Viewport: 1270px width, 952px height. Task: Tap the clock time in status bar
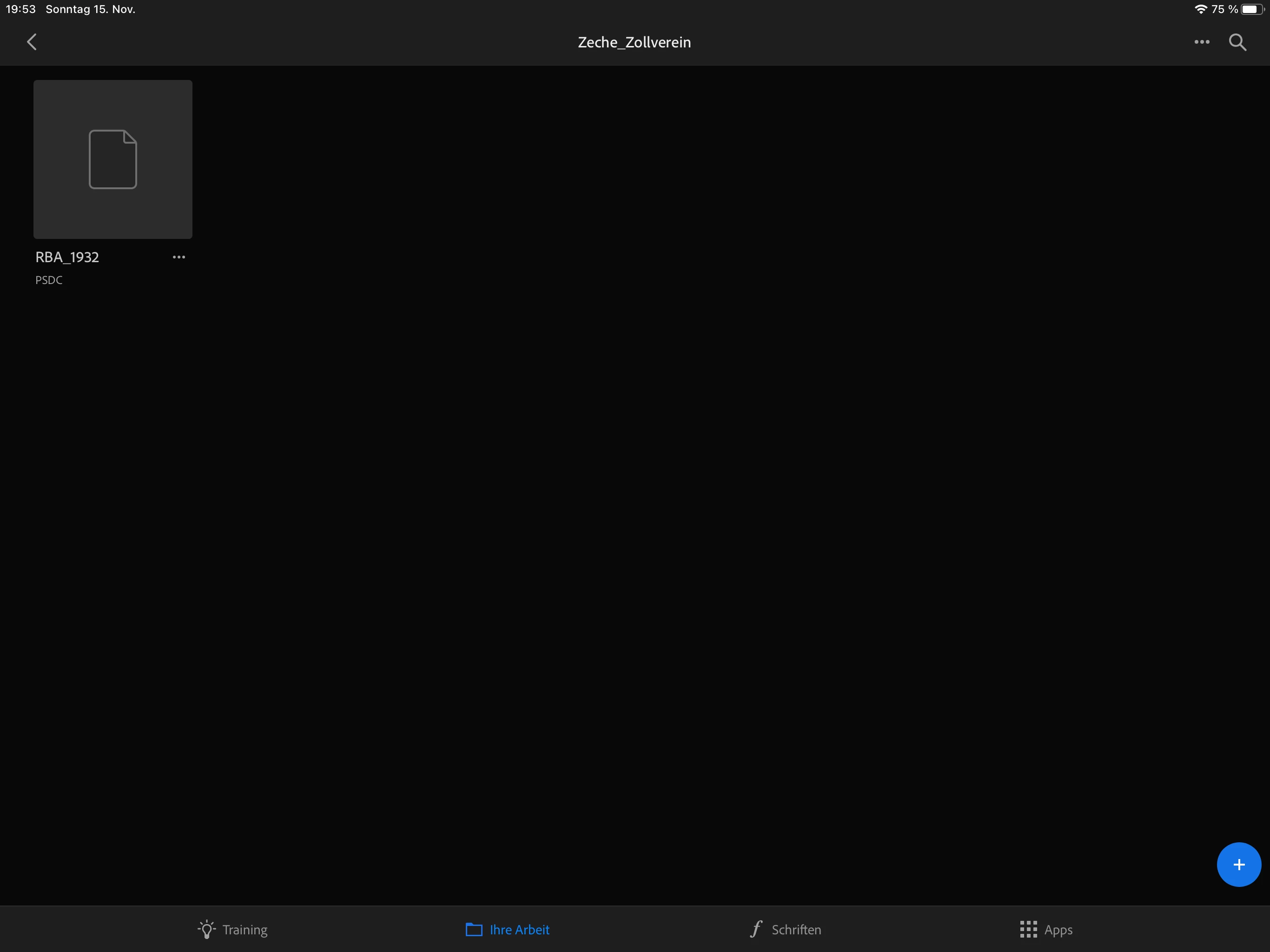tap(20, 9)
